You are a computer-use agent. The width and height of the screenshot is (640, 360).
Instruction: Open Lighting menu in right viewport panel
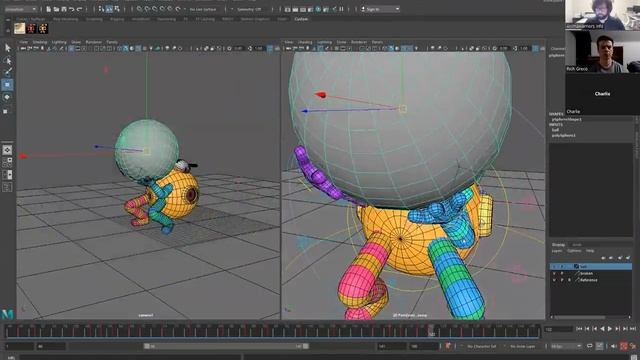coord(324,42)
